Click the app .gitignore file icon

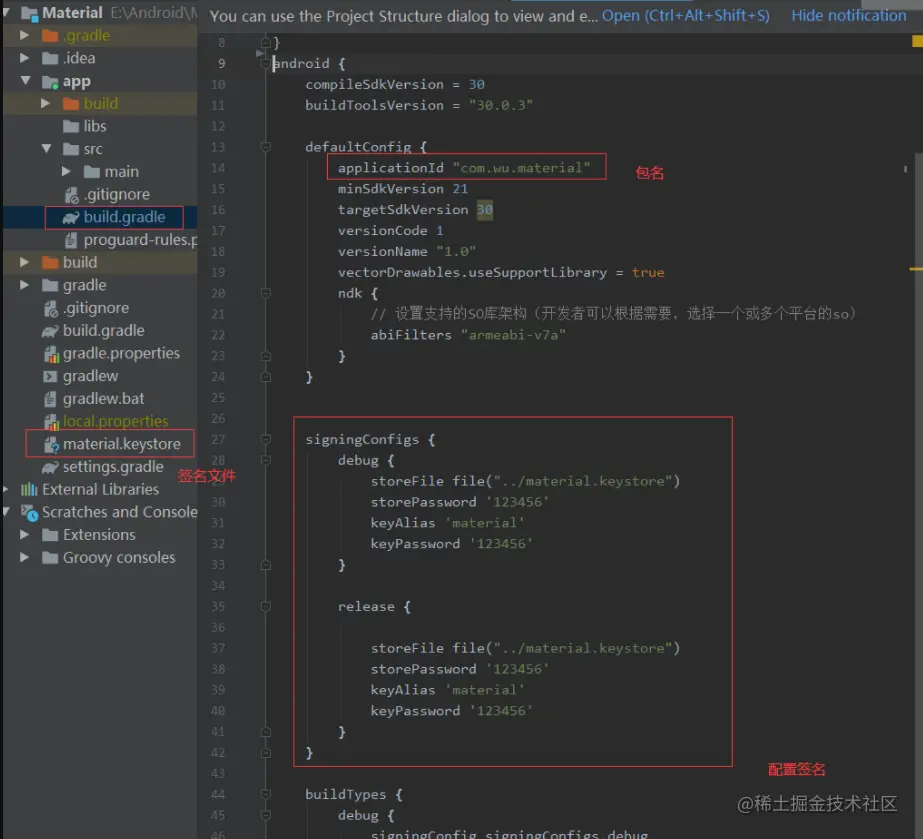click(x=71, y=194)
